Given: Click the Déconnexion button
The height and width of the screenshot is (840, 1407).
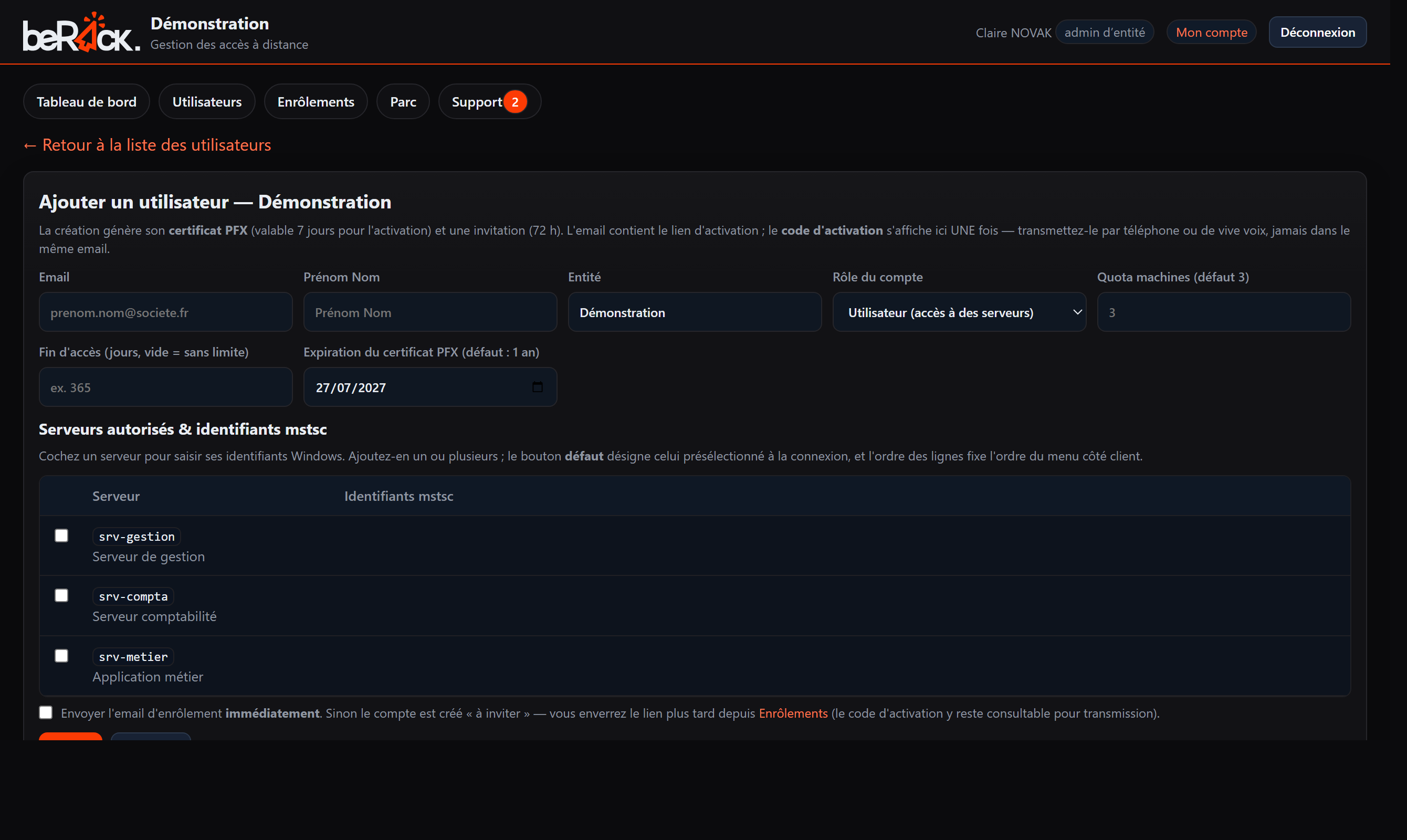Looking at the screenshot, I should (x=1317, y=32).
